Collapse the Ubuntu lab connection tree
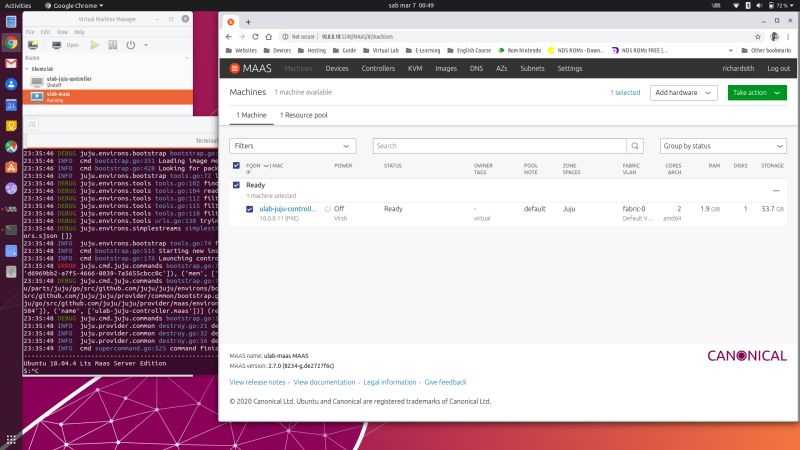Image resolution: width=800 pixels, height=450 pixels. pos(27,69)
